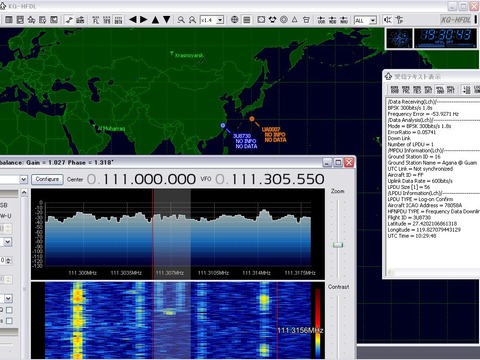Viewport: 480px width, 360px height.
Task: Toggle the pressed third label display icon
Action: coord(118,20)
